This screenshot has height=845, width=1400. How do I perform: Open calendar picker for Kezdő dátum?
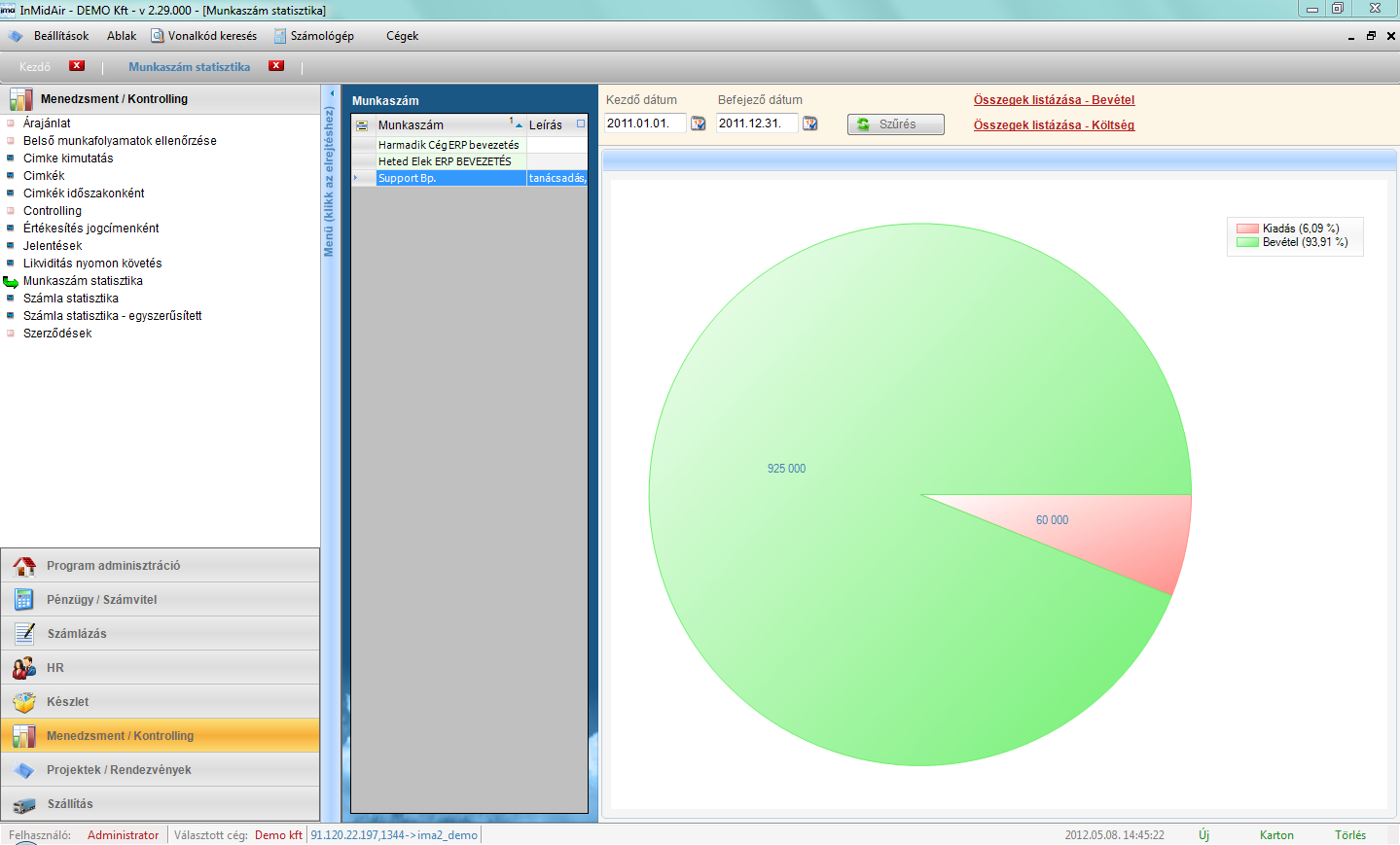[x=698, y=123]
